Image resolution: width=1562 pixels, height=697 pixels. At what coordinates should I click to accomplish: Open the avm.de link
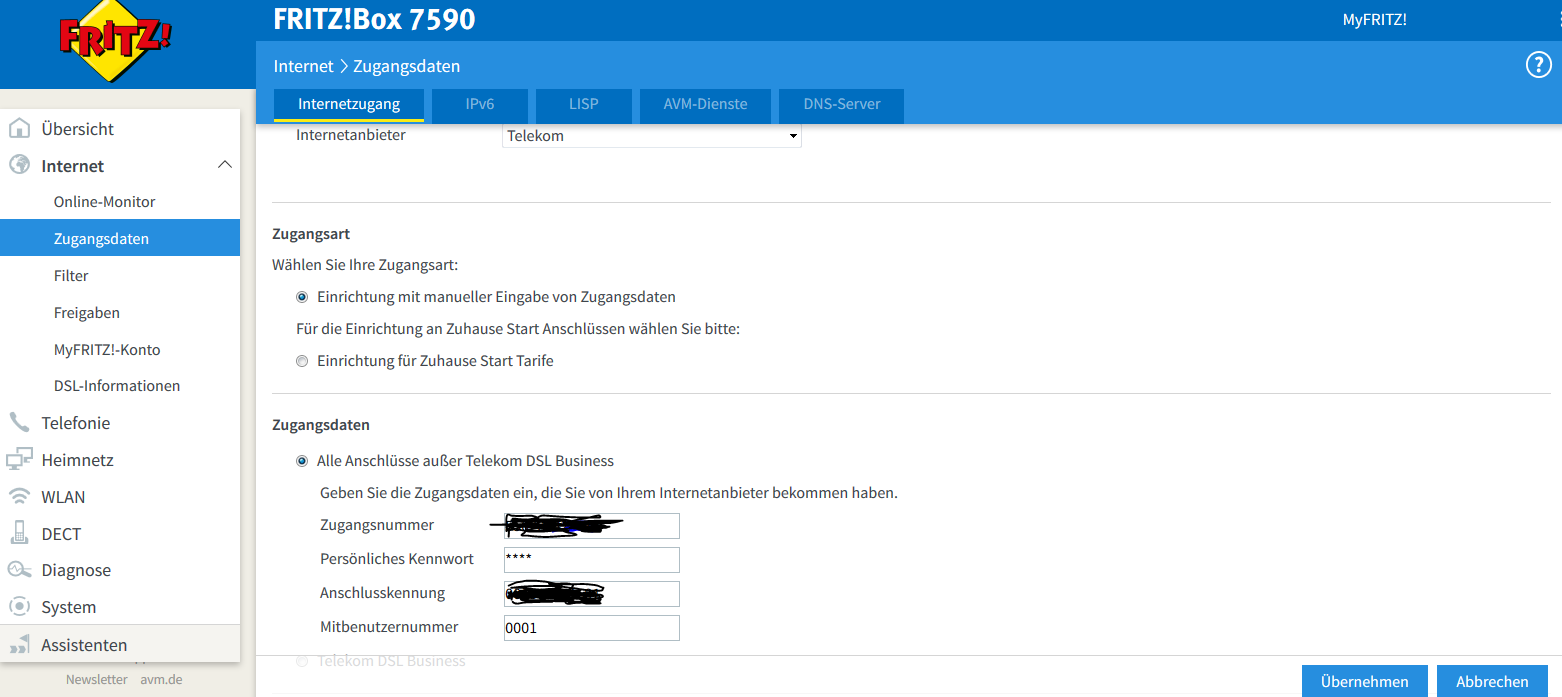pos(161,679)
